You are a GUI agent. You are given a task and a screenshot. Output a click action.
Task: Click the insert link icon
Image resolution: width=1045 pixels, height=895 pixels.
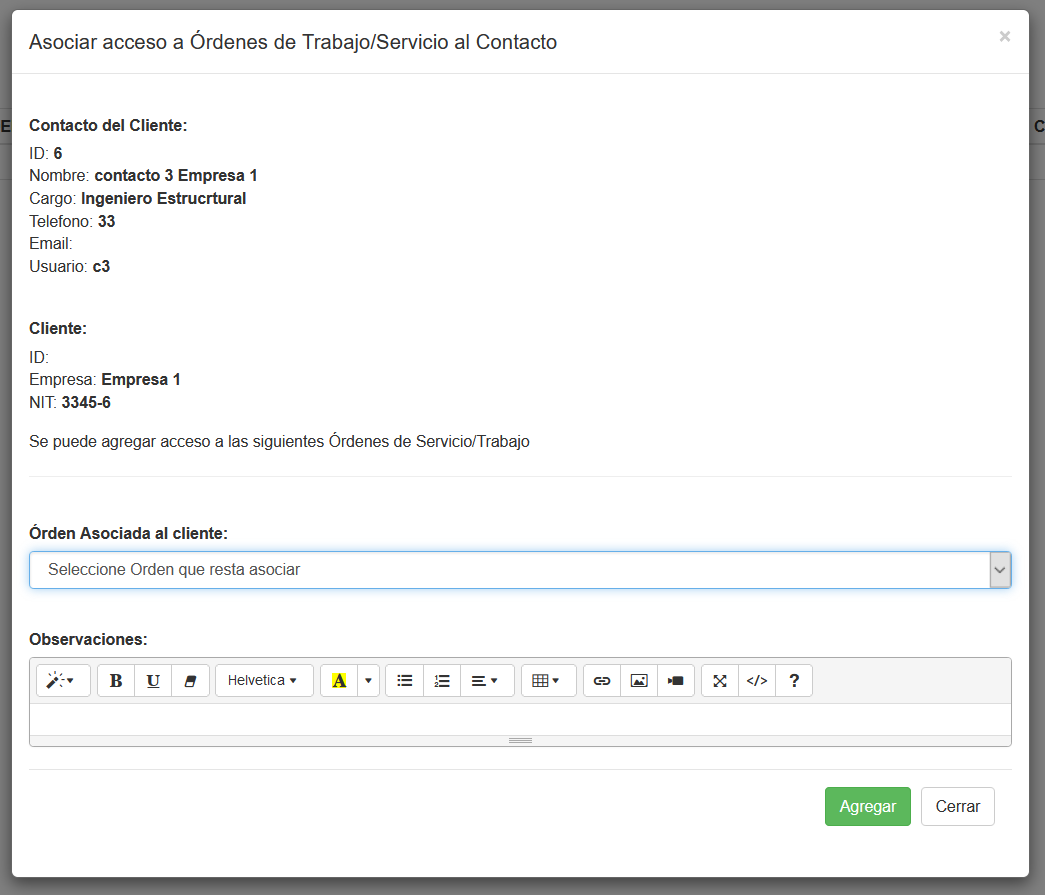(x=602, y=681)
